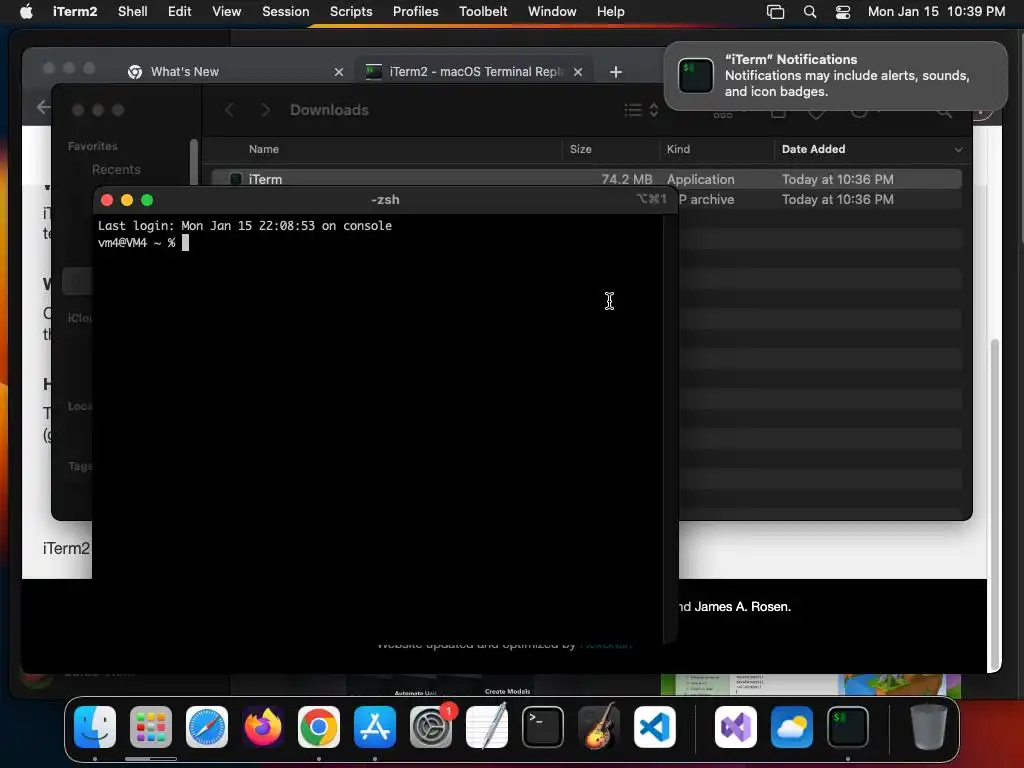Open Control Center in the menu bar
This screenshot has width=1024, height=768.
point(843,12)
